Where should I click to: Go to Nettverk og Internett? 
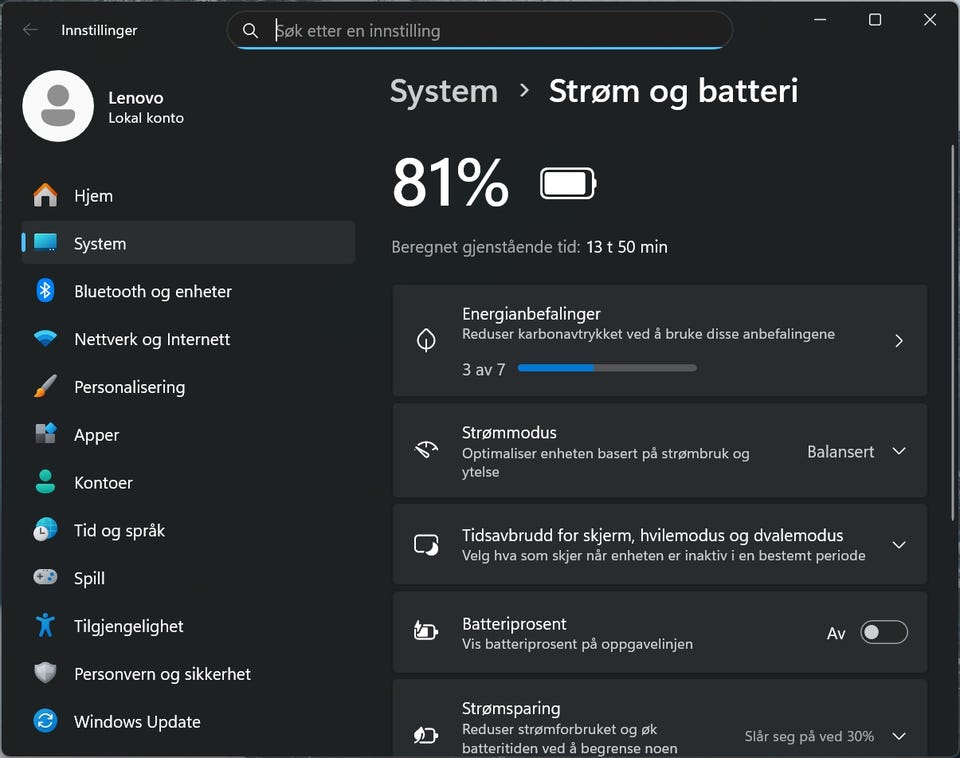[189, 339]
